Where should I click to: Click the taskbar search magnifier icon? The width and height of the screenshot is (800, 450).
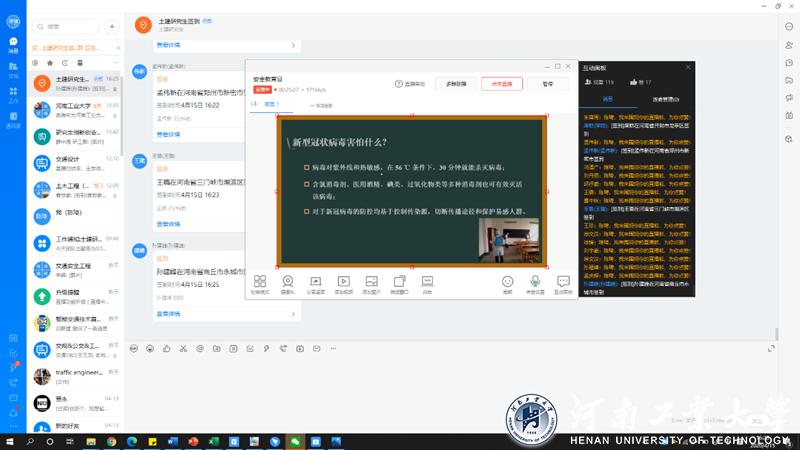point(30,441)
